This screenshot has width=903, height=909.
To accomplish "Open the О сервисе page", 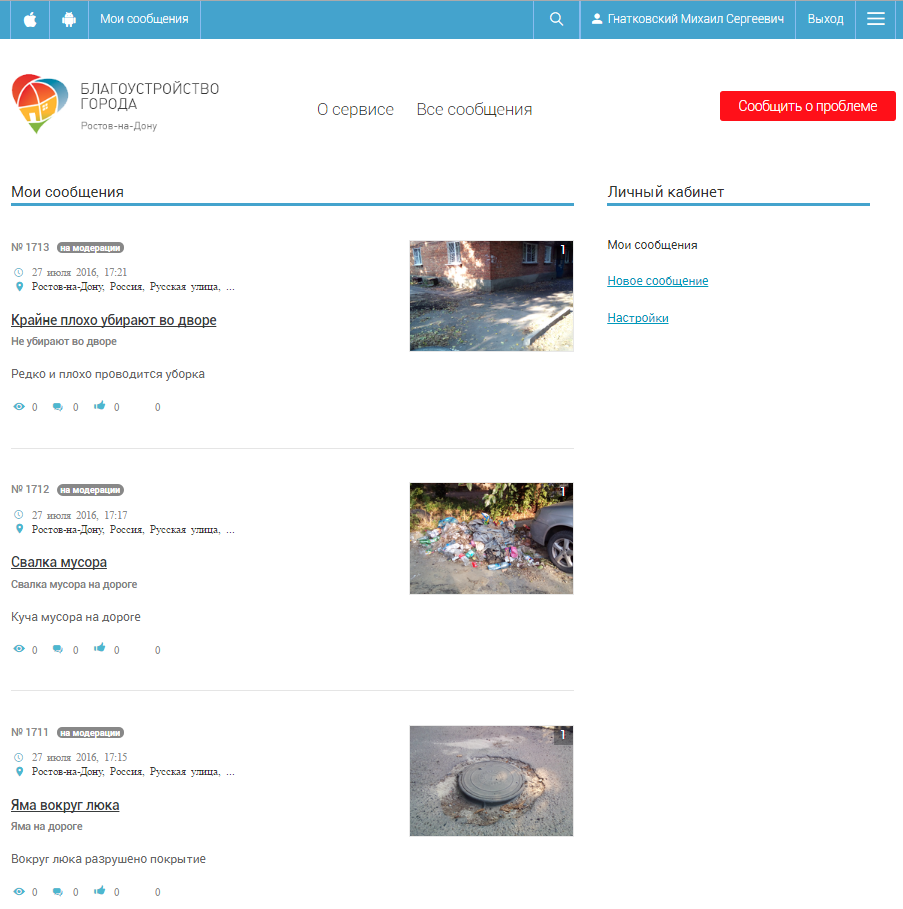I will tap(355, 110).
